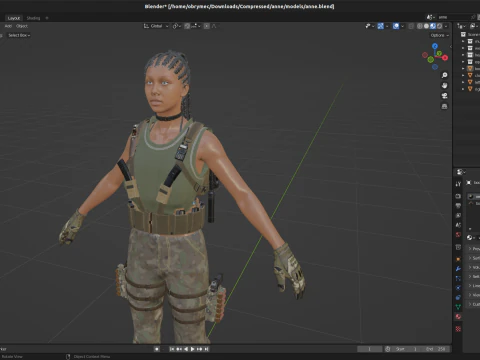
Task: Open the Texture checker tab
Action: (x=458, y=329)
